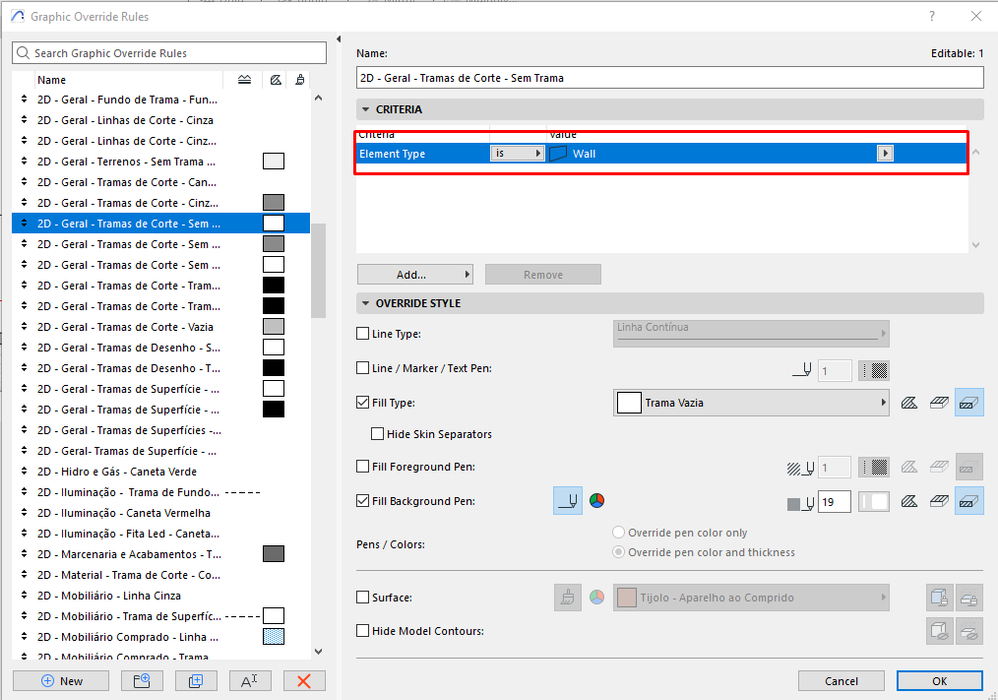Toggle the cut fill icon in Fill Type row

point(969,403)
